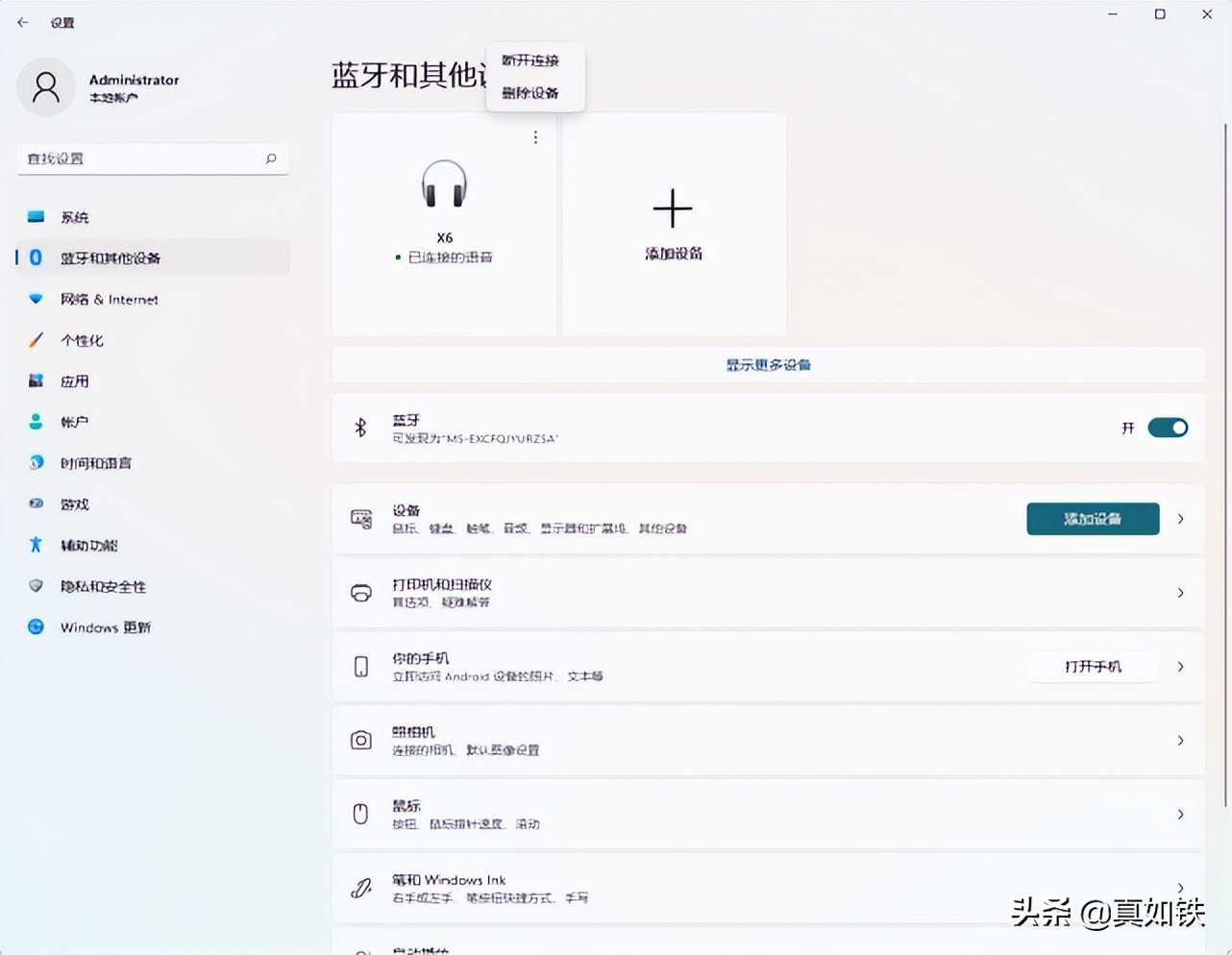Viewport: 1232px width, 955px height.
Task: Select 网络 & Internet in the sidebar
Action: pyautogui.click(x=108, y=299)
